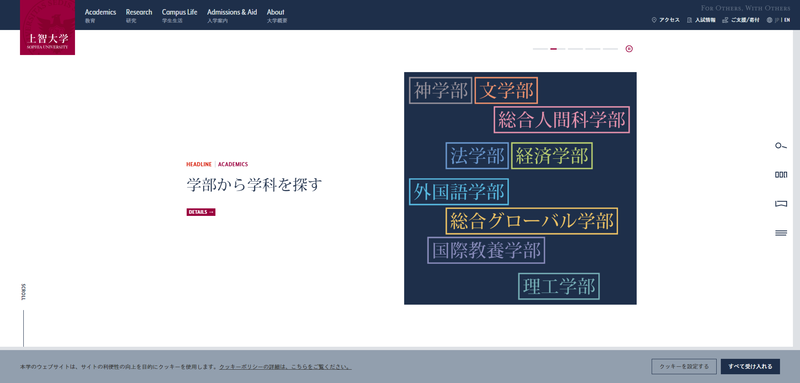
Task: Select the 外国語学部 box
Action: click(x=459, y=192)
